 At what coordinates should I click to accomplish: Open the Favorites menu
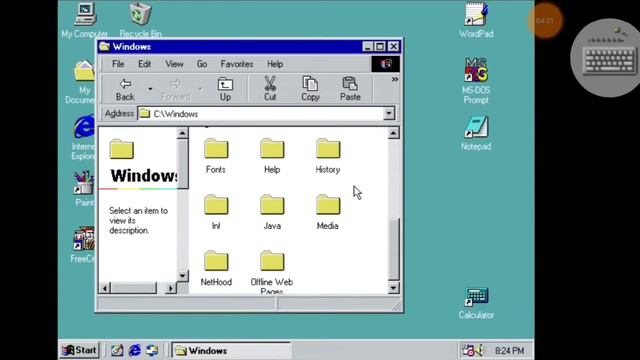(x=237, y=64)
